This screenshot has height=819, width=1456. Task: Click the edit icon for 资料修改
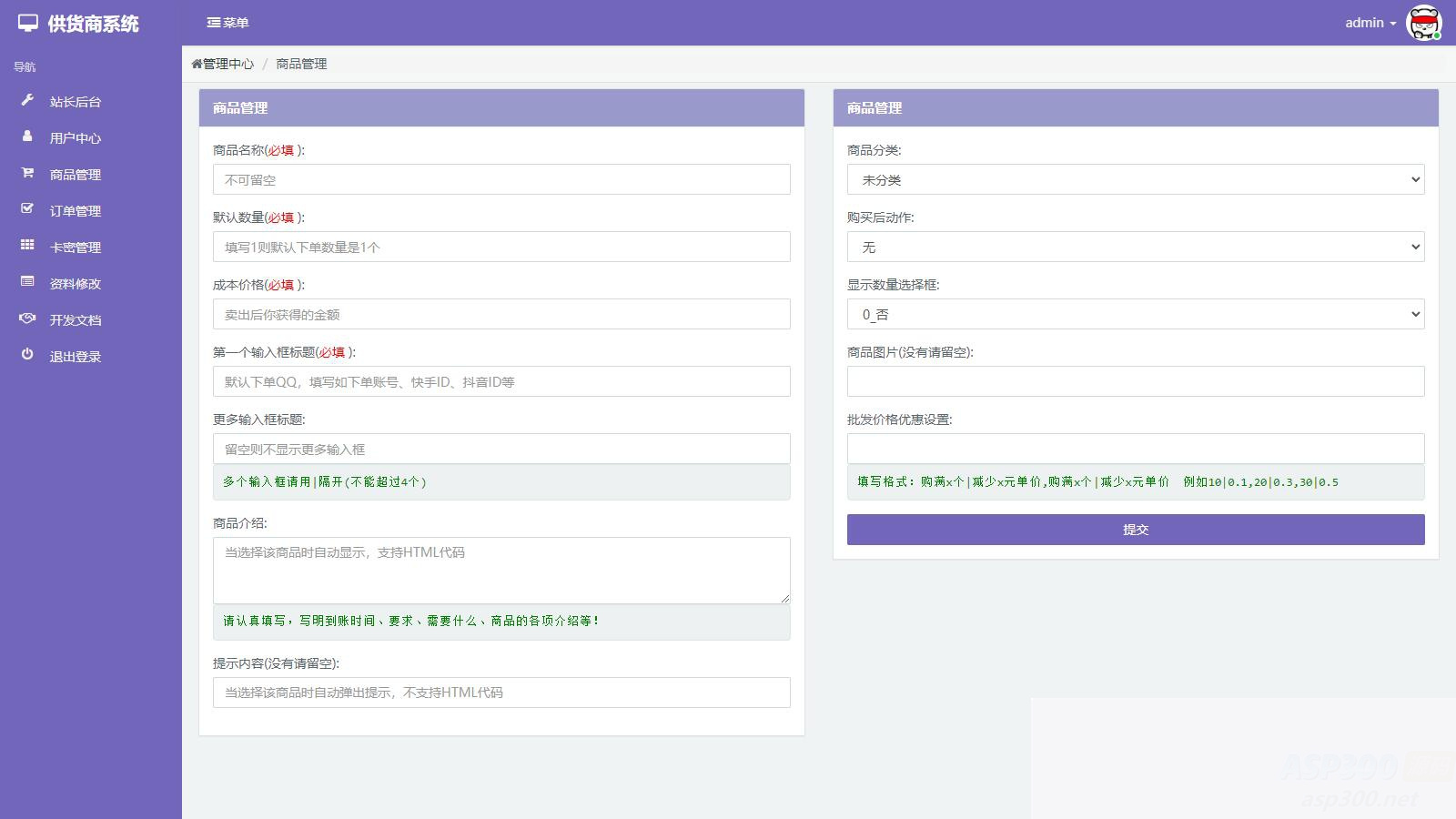[27, 283]
